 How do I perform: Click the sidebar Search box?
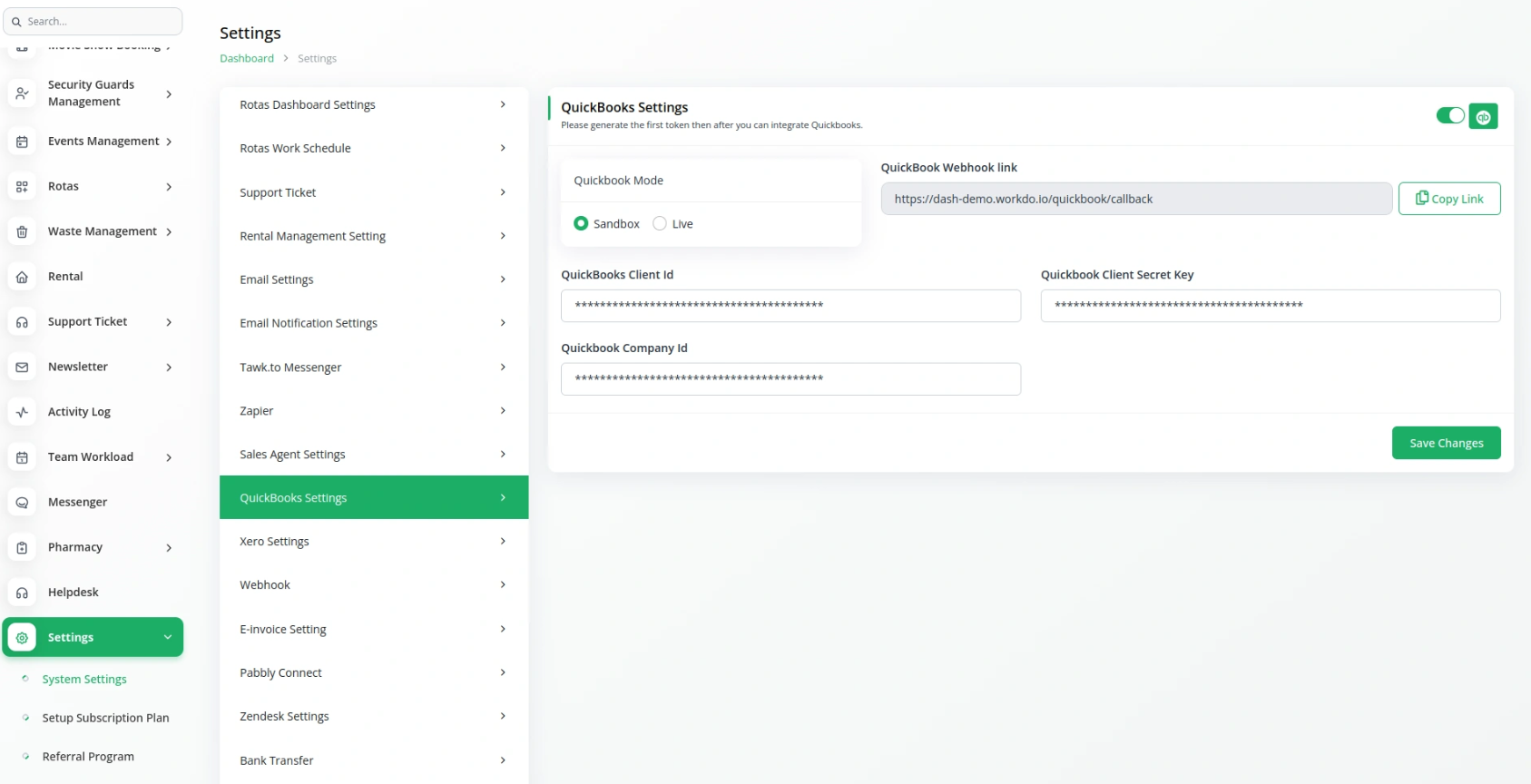(93, 21)
